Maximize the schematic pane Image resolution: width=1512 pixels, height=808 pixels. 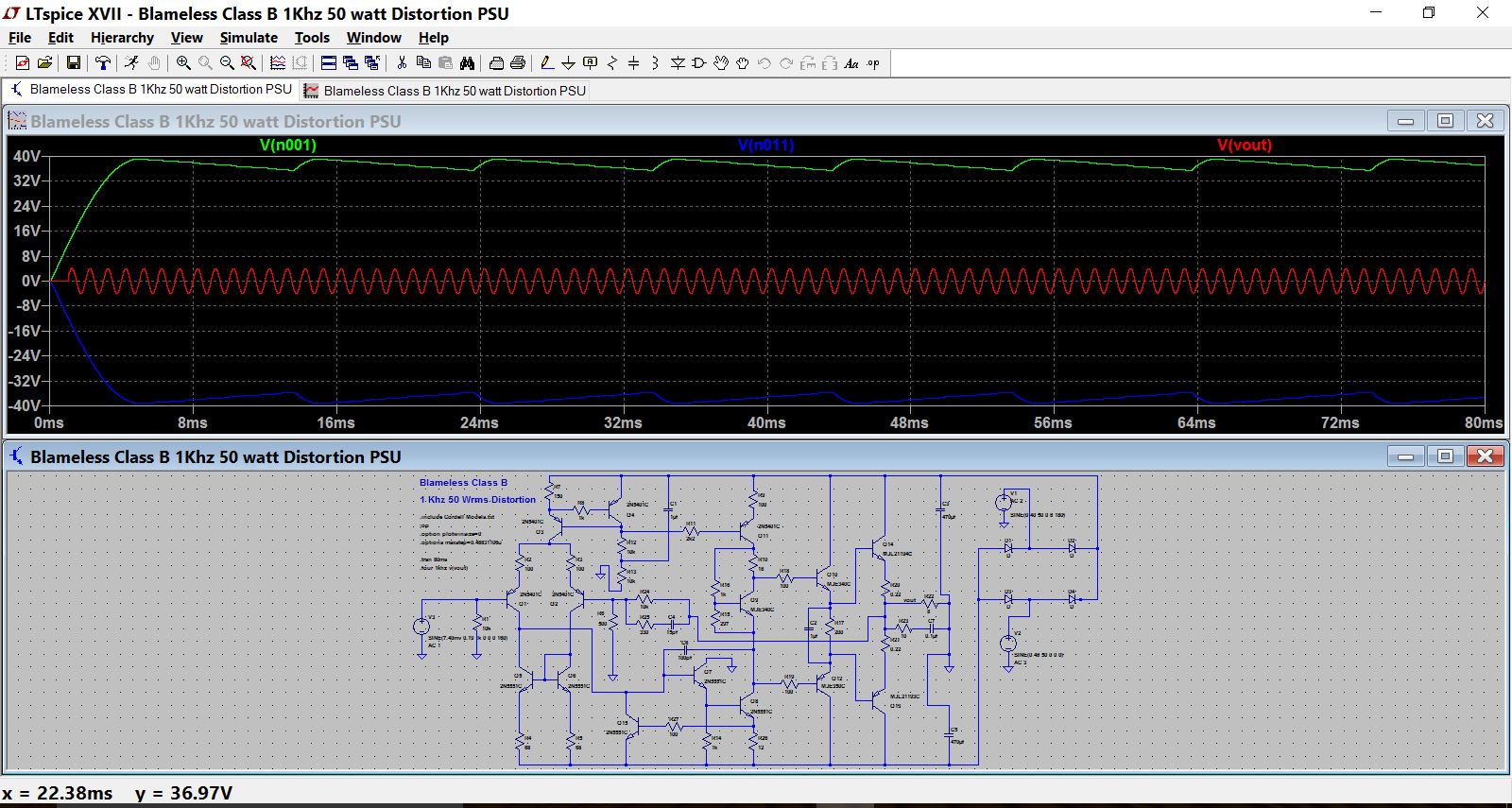tap(1445, 456)
